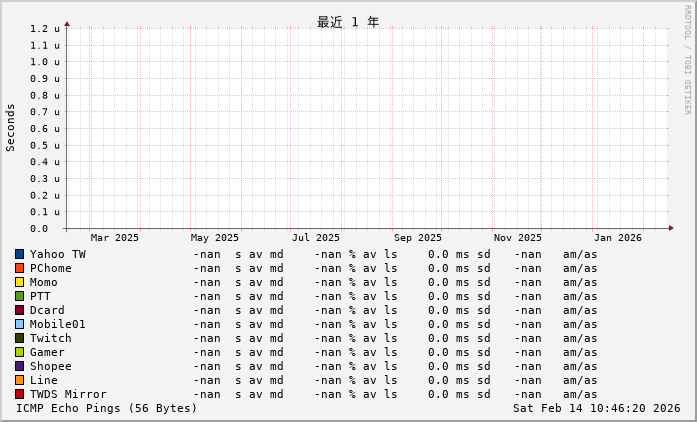
Task: Click the TWDS Mirror red legend swatch
Action: pyautogui.click(x=19, y=394)
